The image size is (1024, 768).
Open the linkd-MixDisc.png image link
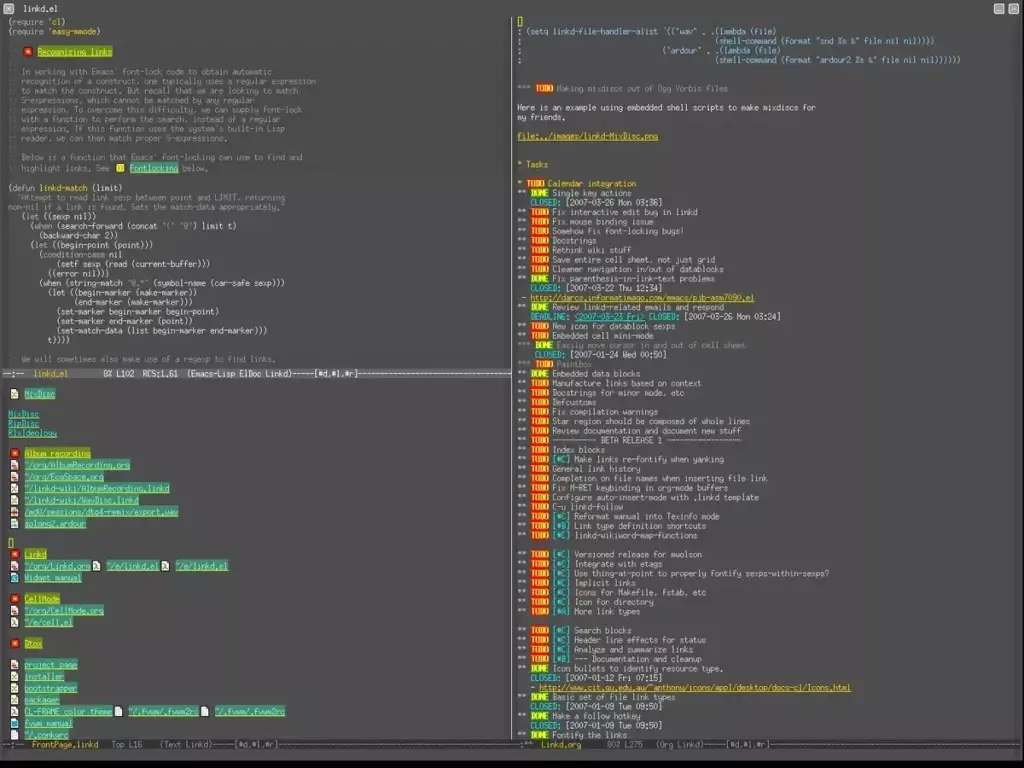click(590, 136)
